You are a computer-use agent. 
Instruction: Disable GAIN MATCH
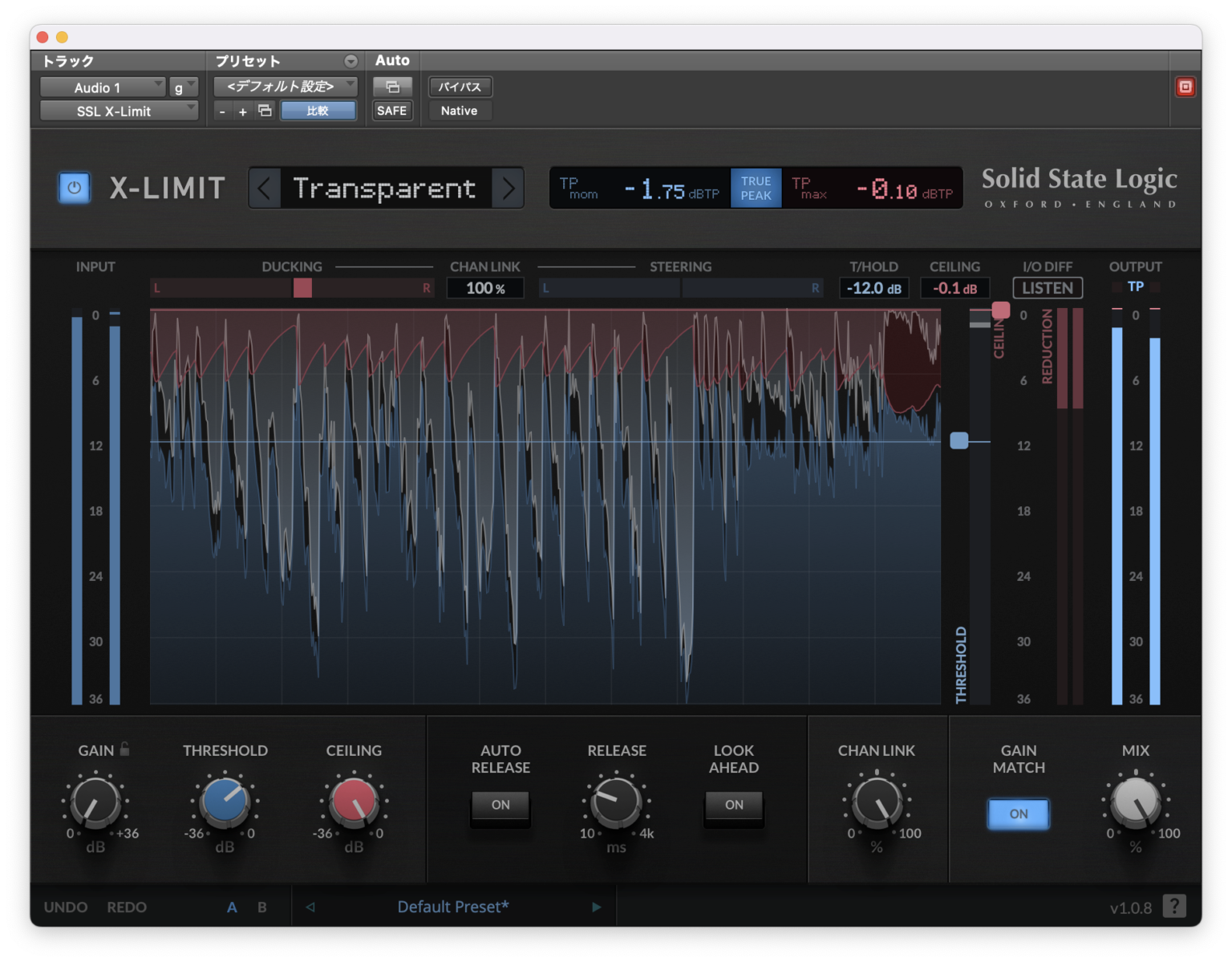(1019, 814)
